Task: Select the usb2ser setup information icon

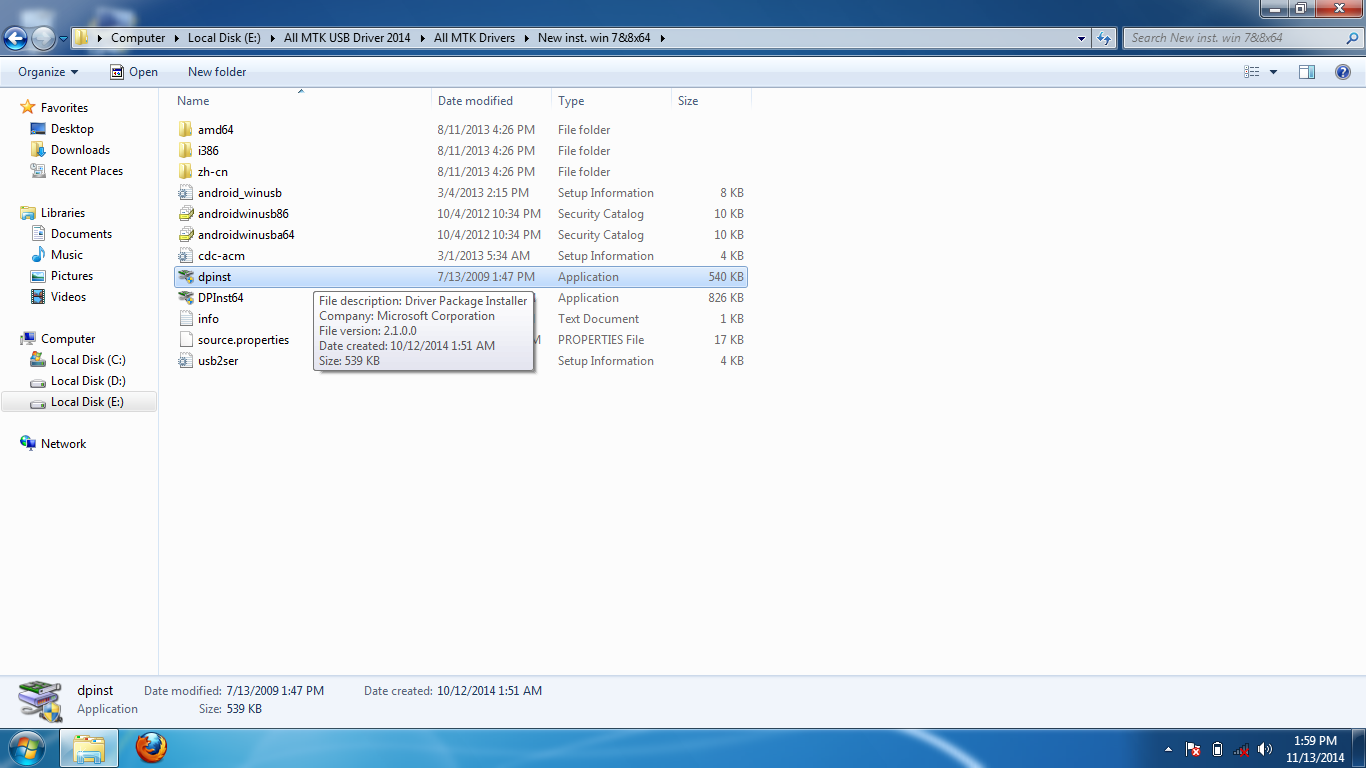Action: coord(185,361)
